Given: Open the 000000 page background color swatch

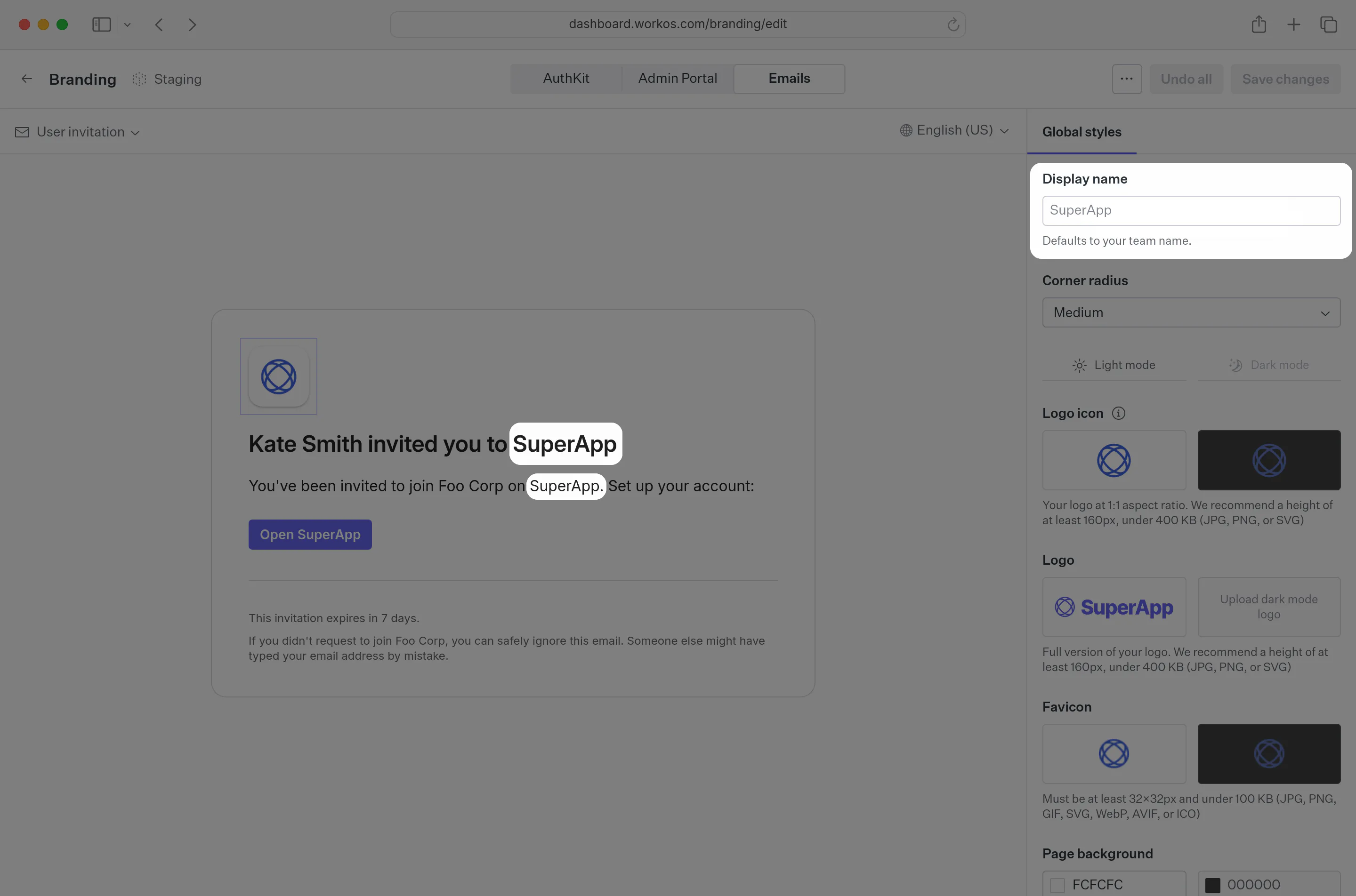Looking at the screenshot, I should point(1212,885).
